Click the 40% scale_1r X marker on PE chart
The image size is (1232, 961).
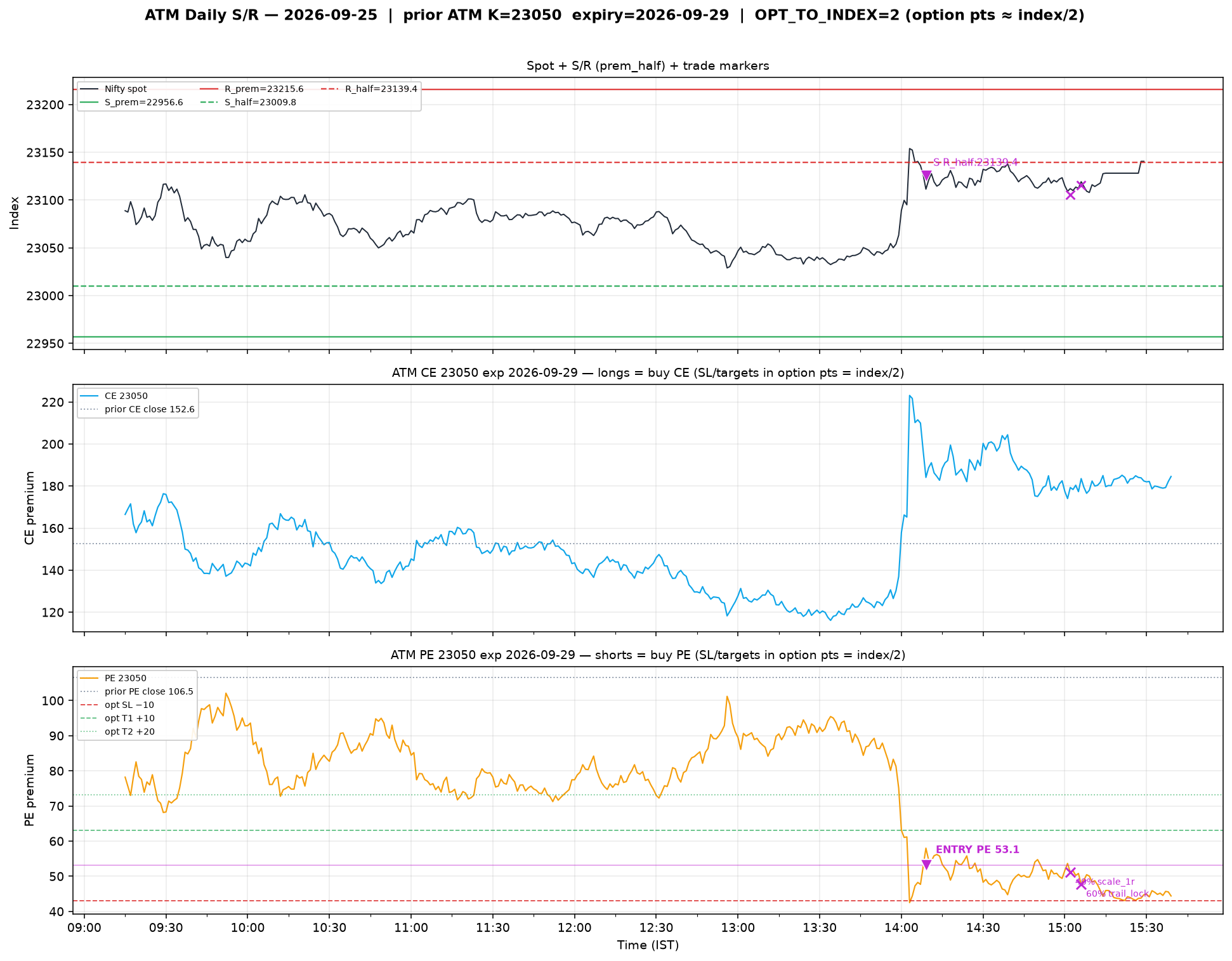click(1070, 872)
